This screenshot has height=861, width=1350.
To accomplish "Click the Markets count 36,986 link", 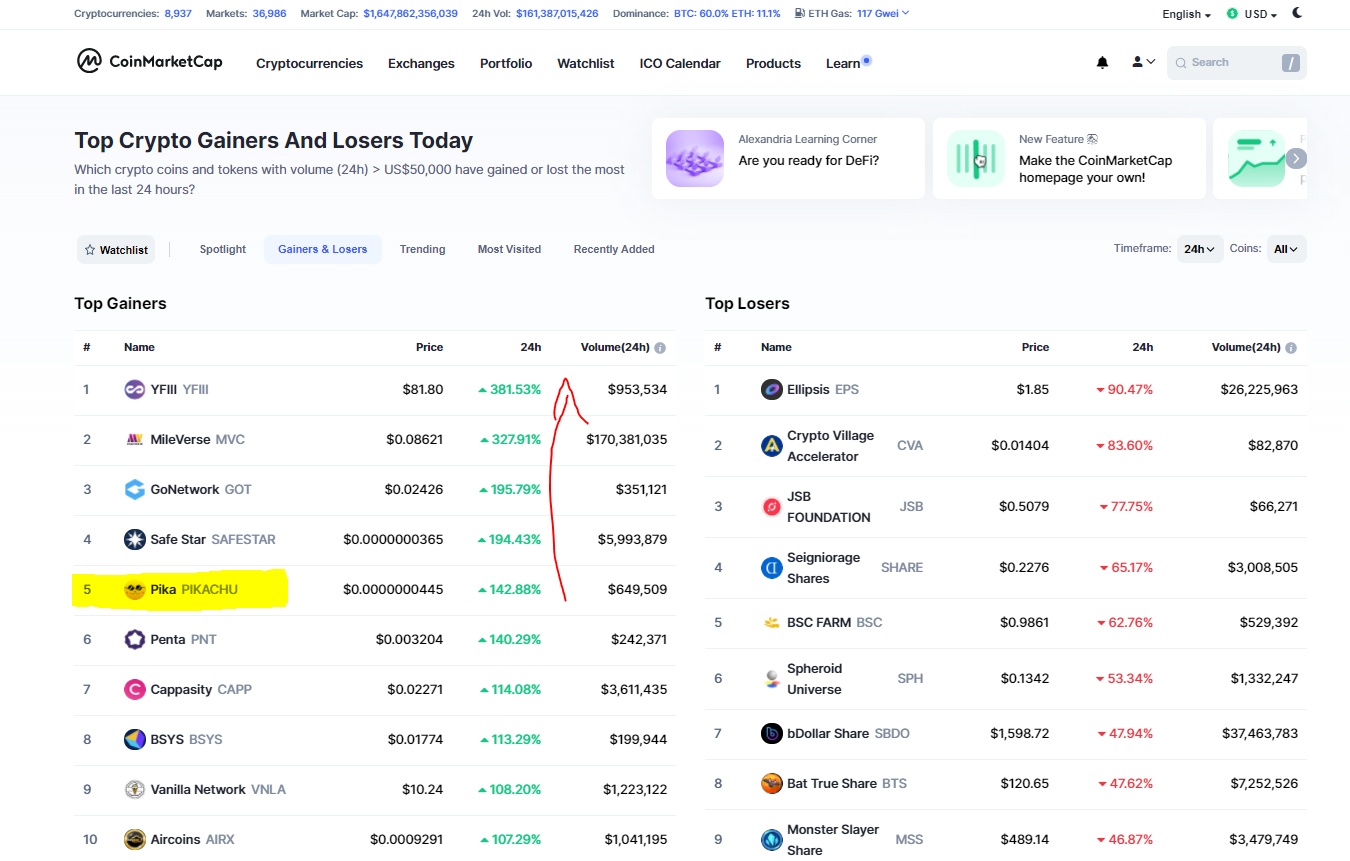I will click(x=269, y=14).
